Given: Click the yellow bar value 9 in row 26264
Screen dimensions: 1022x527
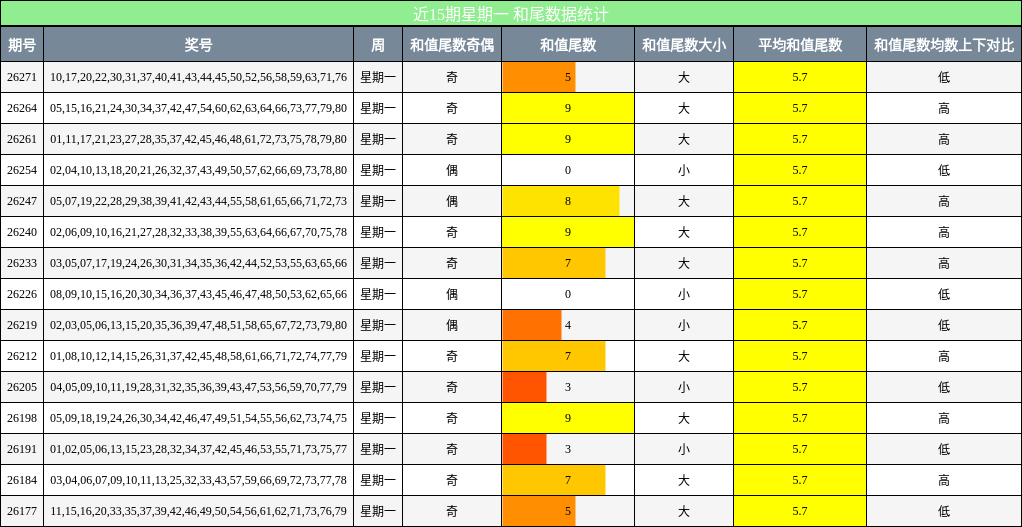Looking at the screenshot, I should pos(568,108).
